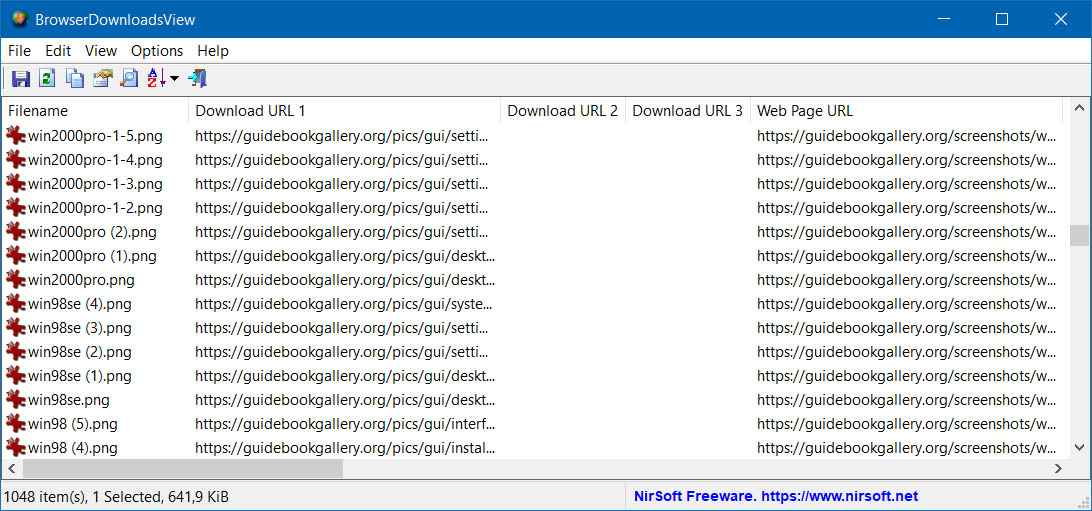The image size is (1092, 511).
Task: Sort by the Download URL 1 column header
Action: coord(345,111)
